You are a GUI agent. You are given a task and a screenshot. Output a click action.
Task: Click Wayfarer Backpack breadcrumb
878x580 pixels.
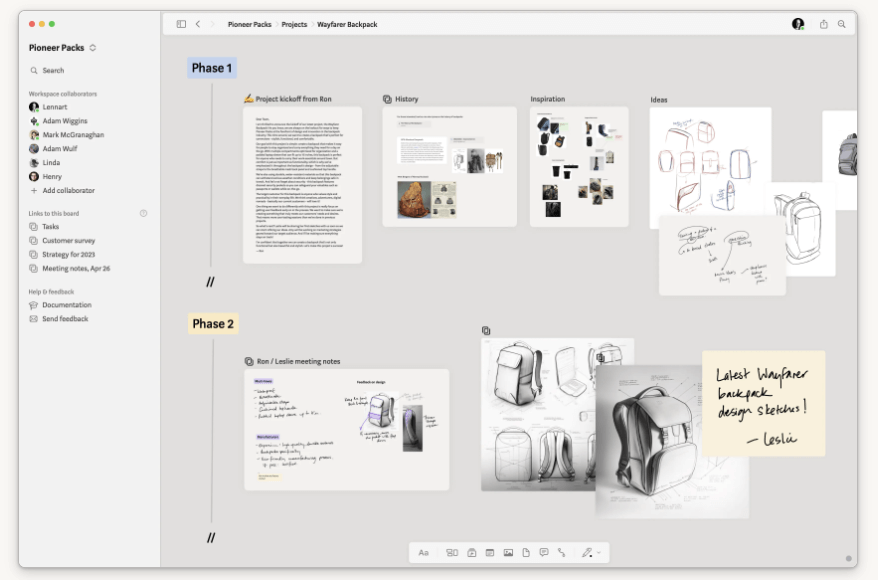[x=347, y=25]
